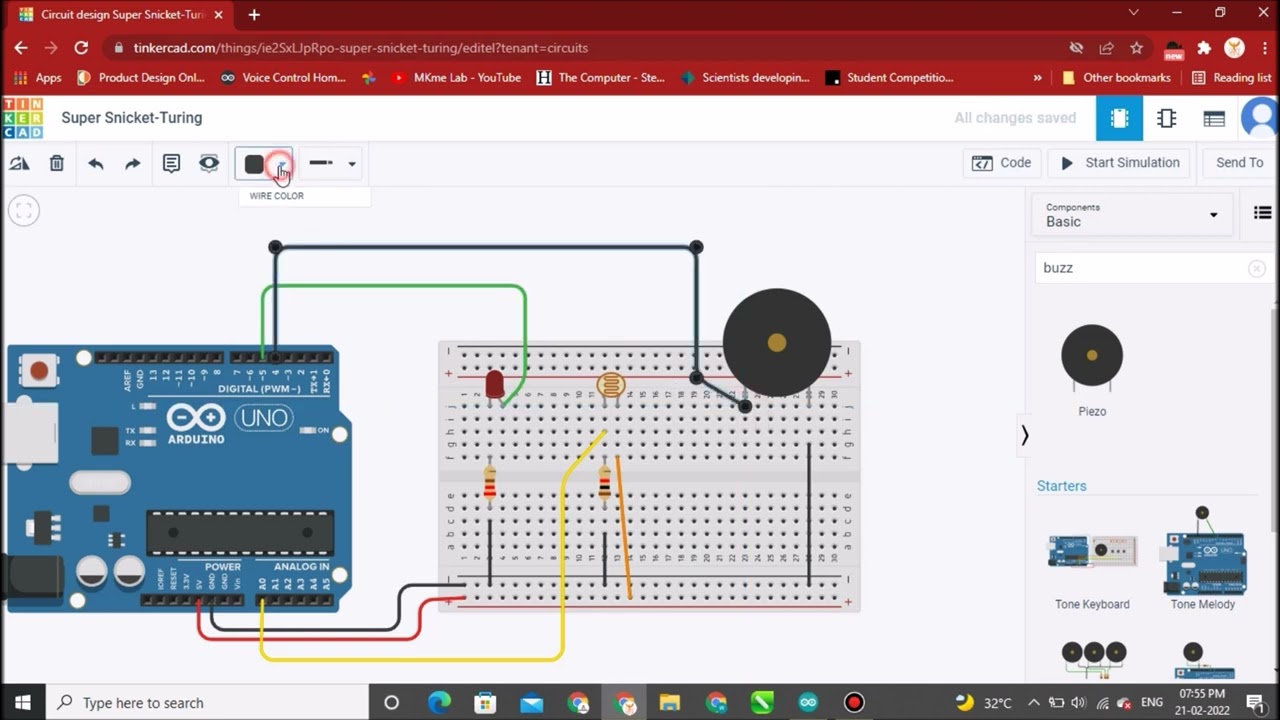Collapse the components panel

click(1024, 435)
